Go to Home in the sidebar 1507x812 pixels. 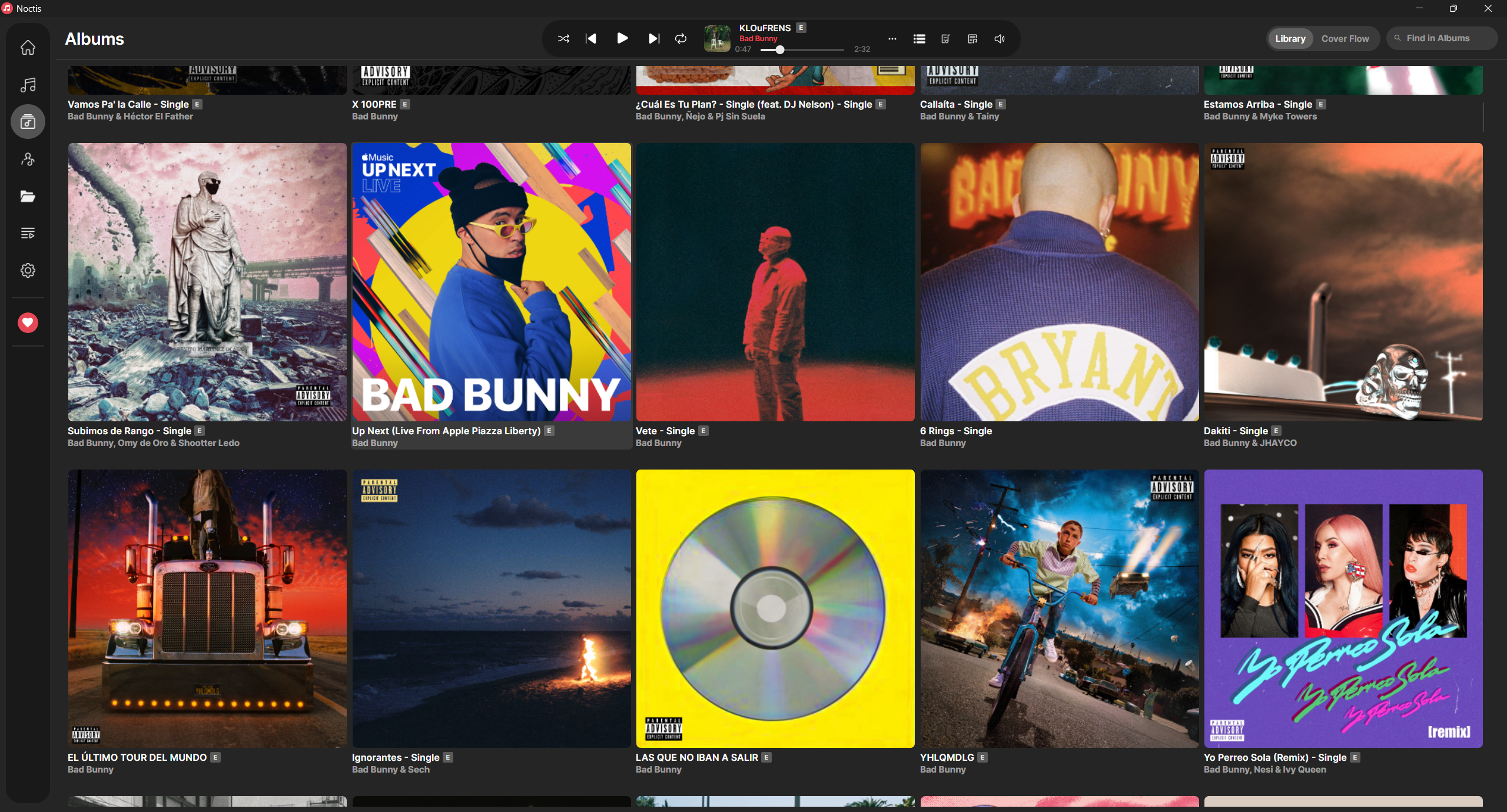pos(28,48)
